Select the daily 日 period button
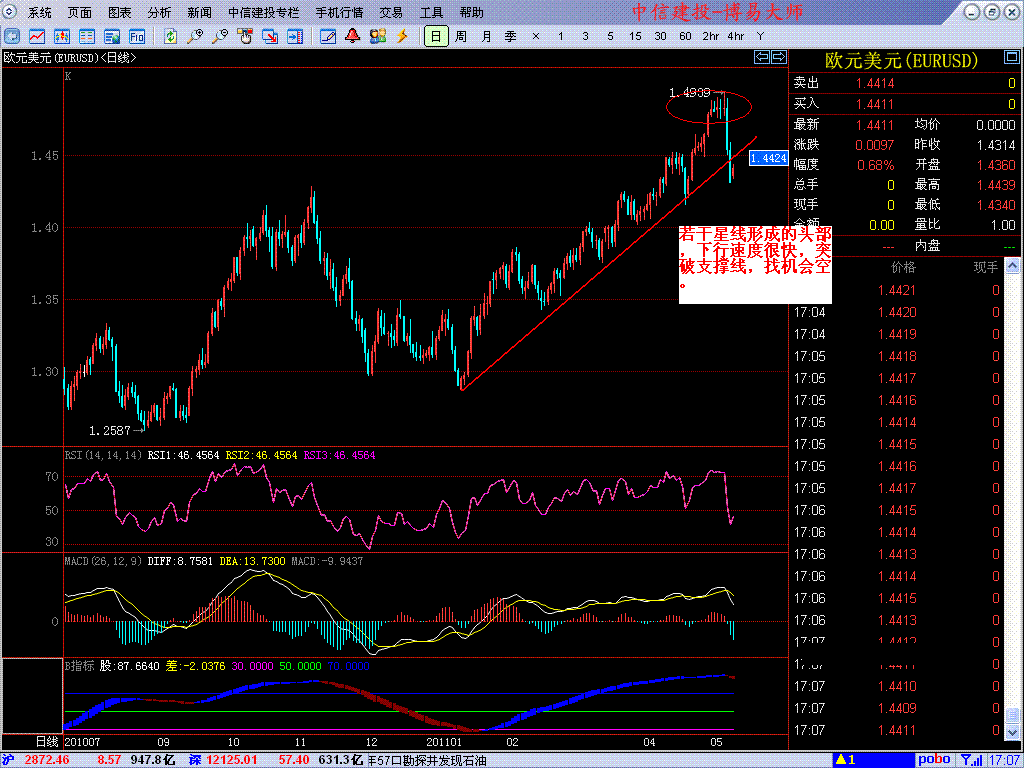Viewport: 1024px width, 768px height. tap(436, 37)
